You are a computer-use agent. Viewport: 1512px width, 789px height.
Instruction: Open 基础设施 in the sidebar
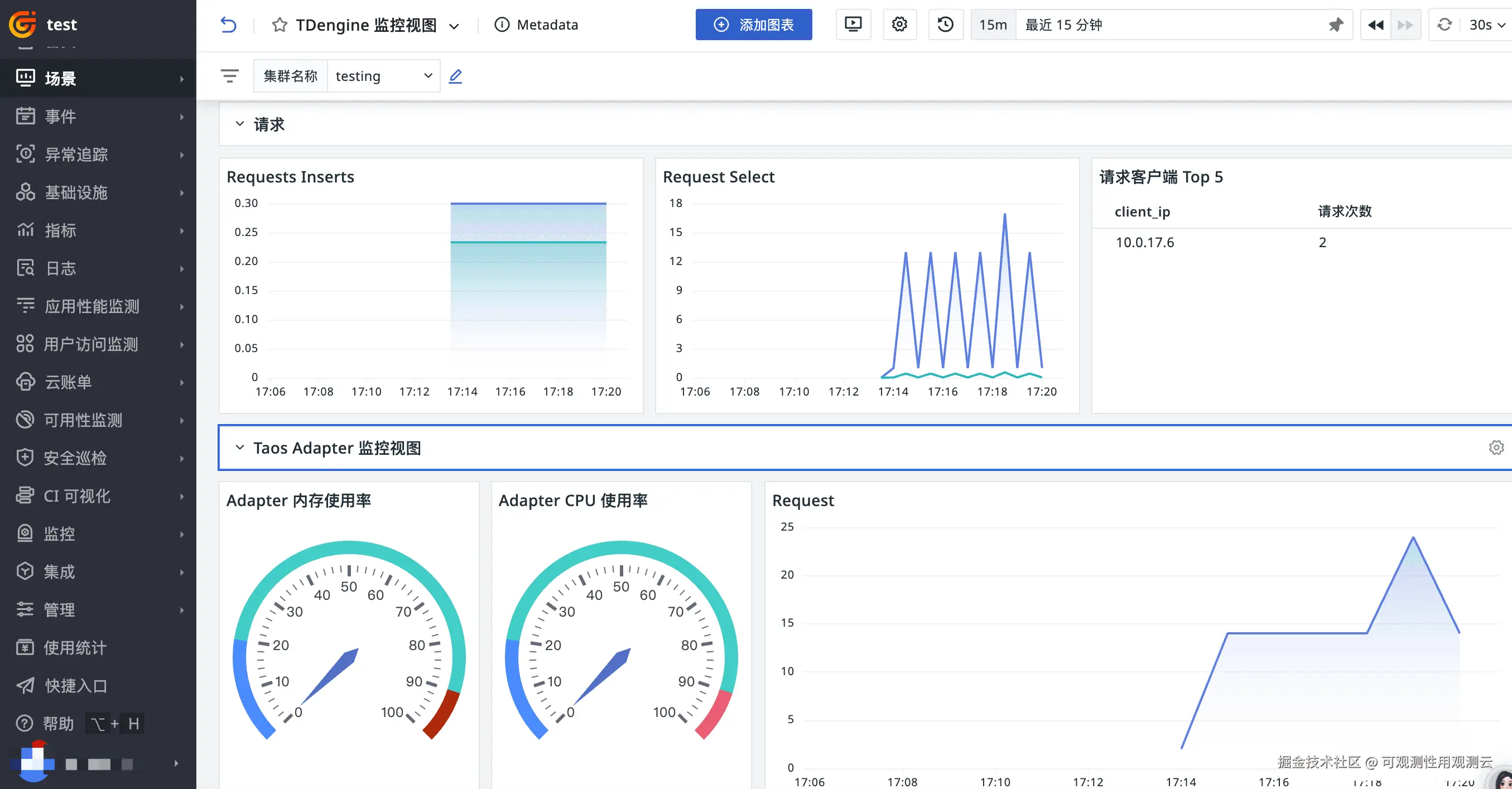point(98,192)
